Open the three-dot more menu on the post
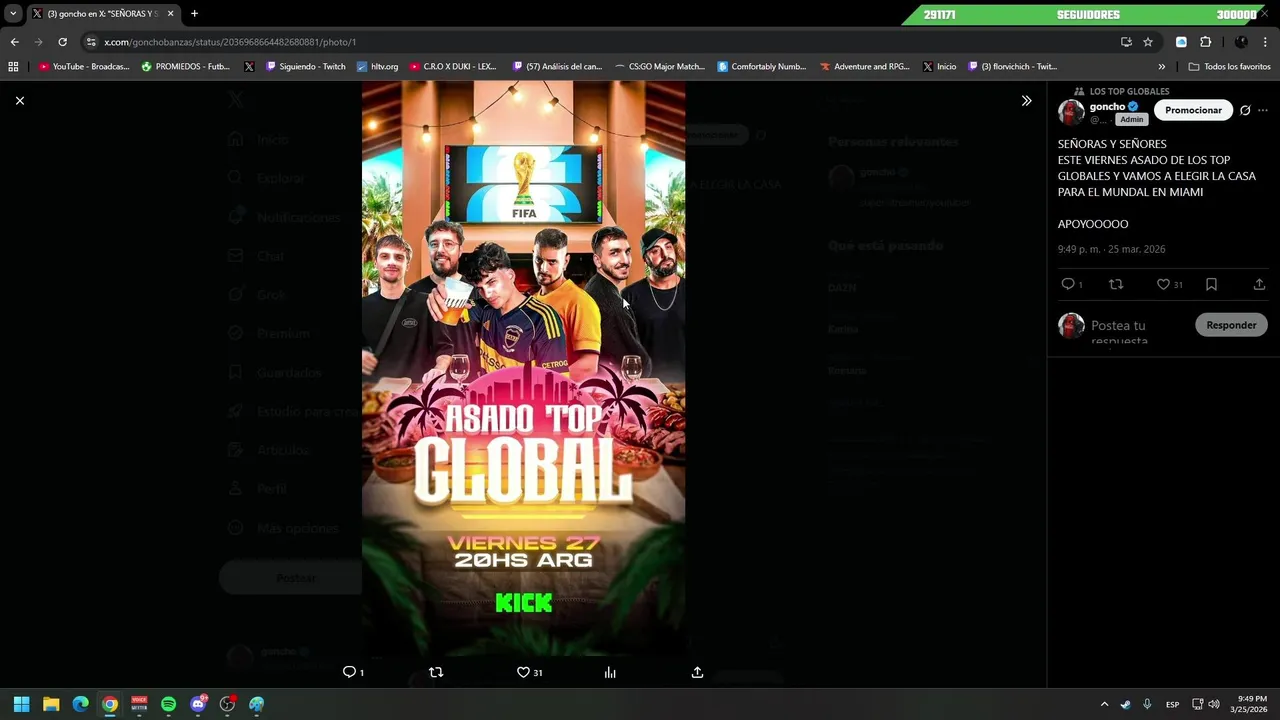 (1263, 110)
